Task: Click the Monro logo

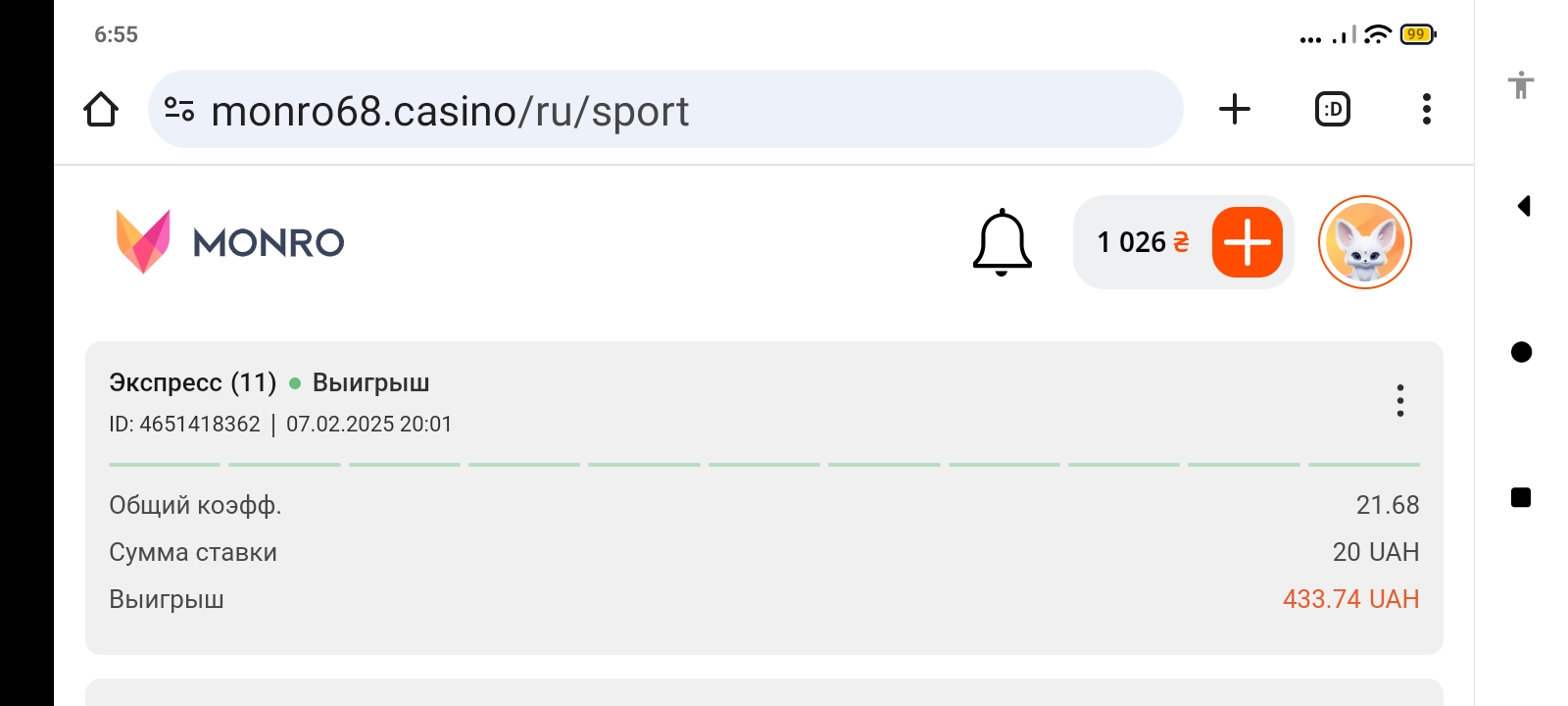Action: (230, 241)
